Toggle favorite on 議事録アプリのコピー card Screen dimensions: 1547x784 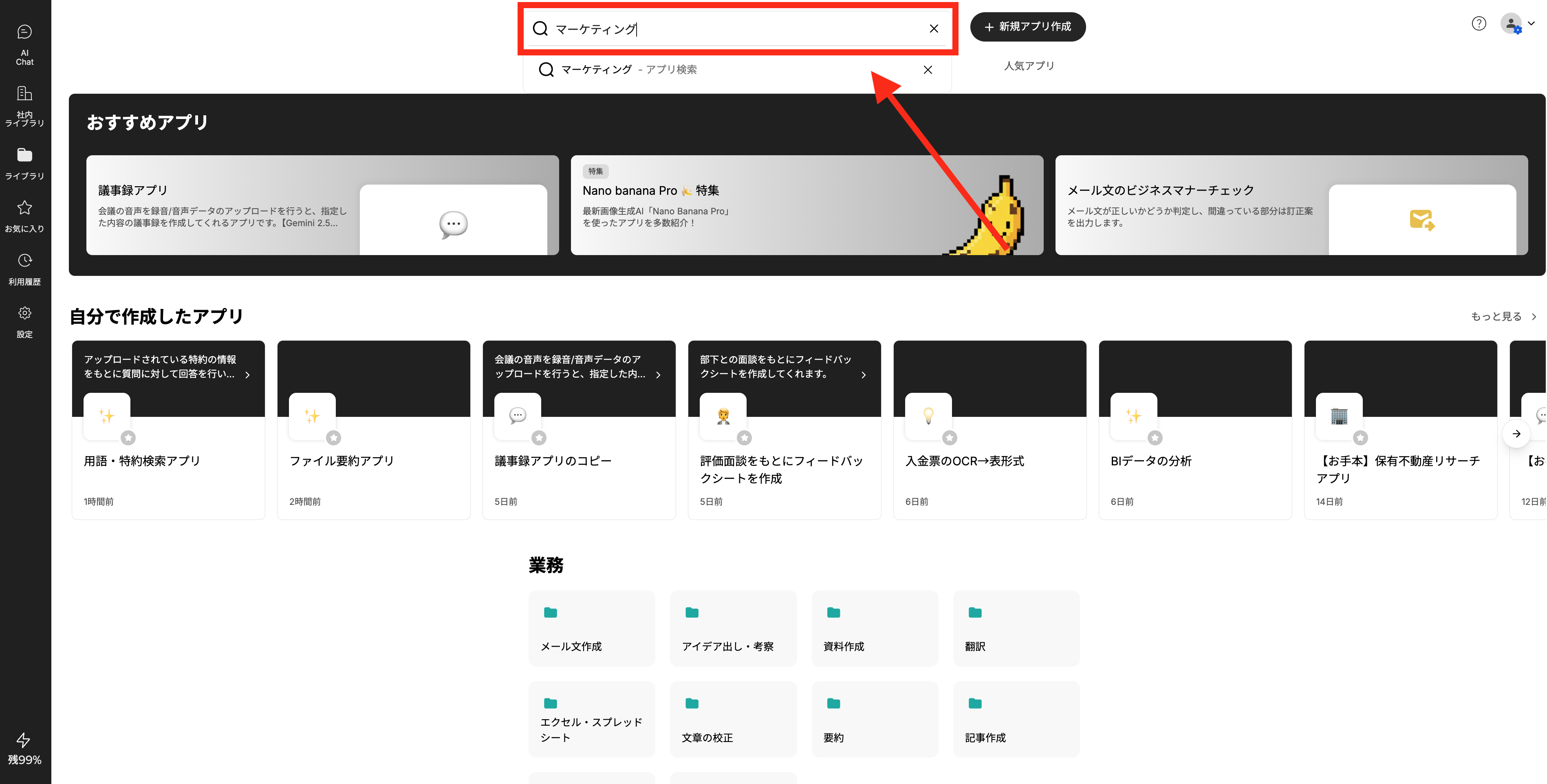tap(540, 438)
